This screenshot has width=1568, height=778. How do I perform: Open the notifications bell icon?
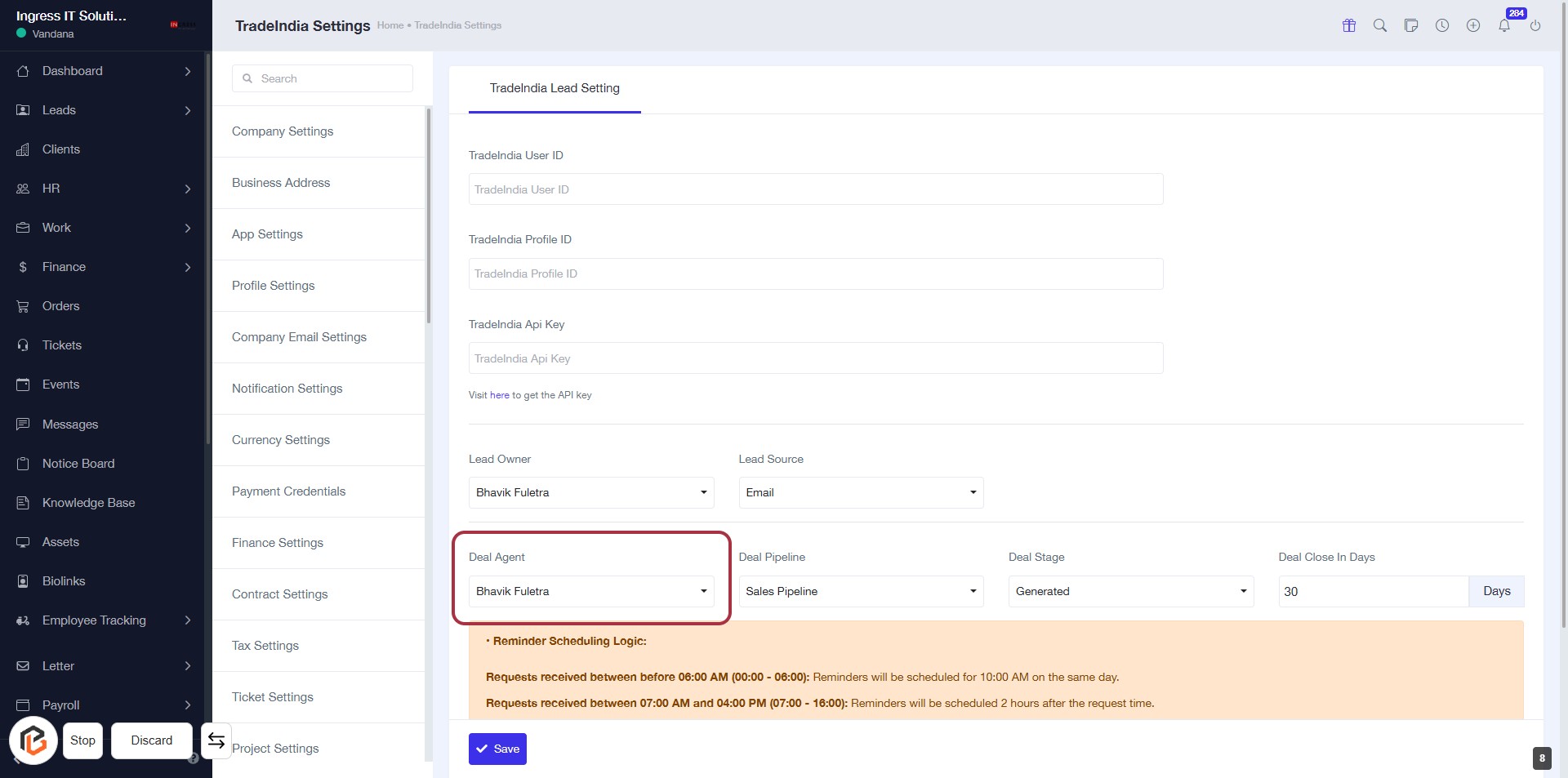coord(1503,25)
